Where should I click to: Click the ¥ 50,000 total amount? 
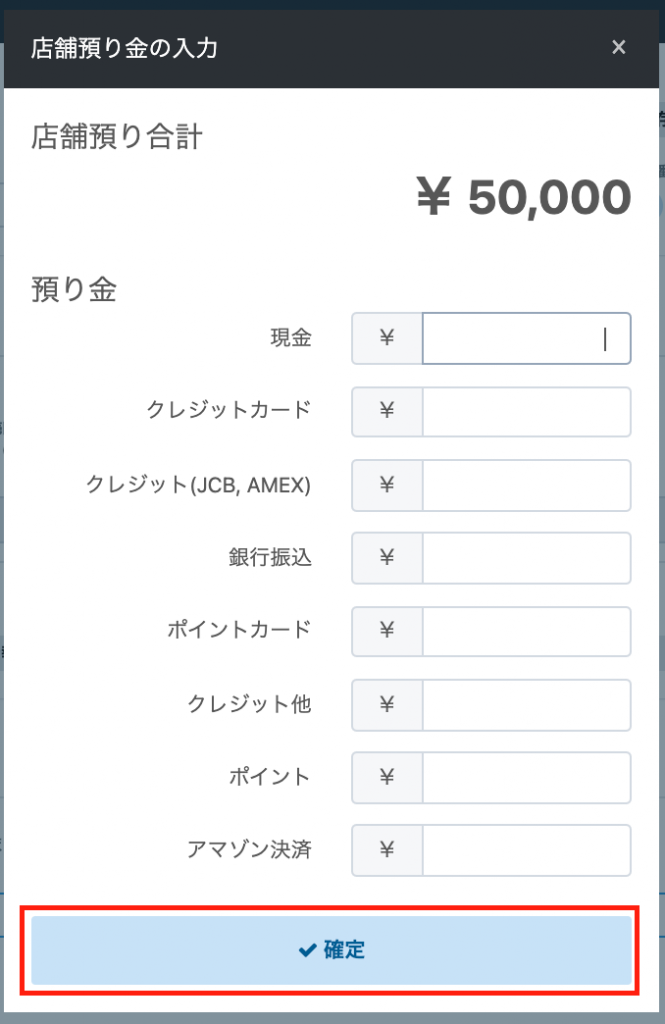(x=523, y=198)
